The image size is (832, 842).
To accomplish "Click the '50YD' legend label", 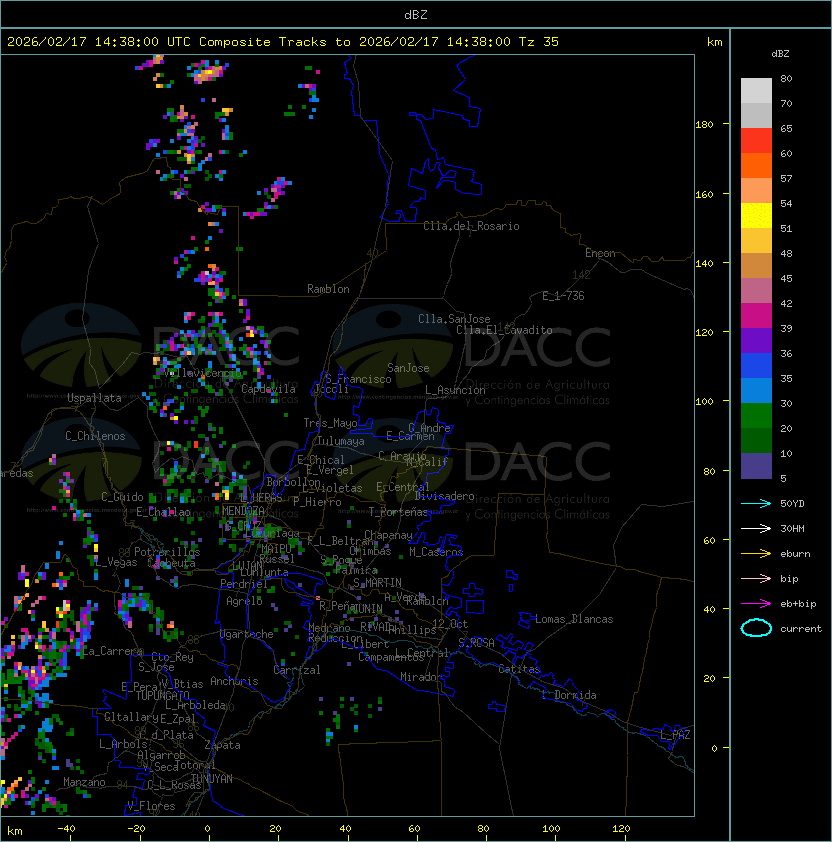I will [792, 504].
